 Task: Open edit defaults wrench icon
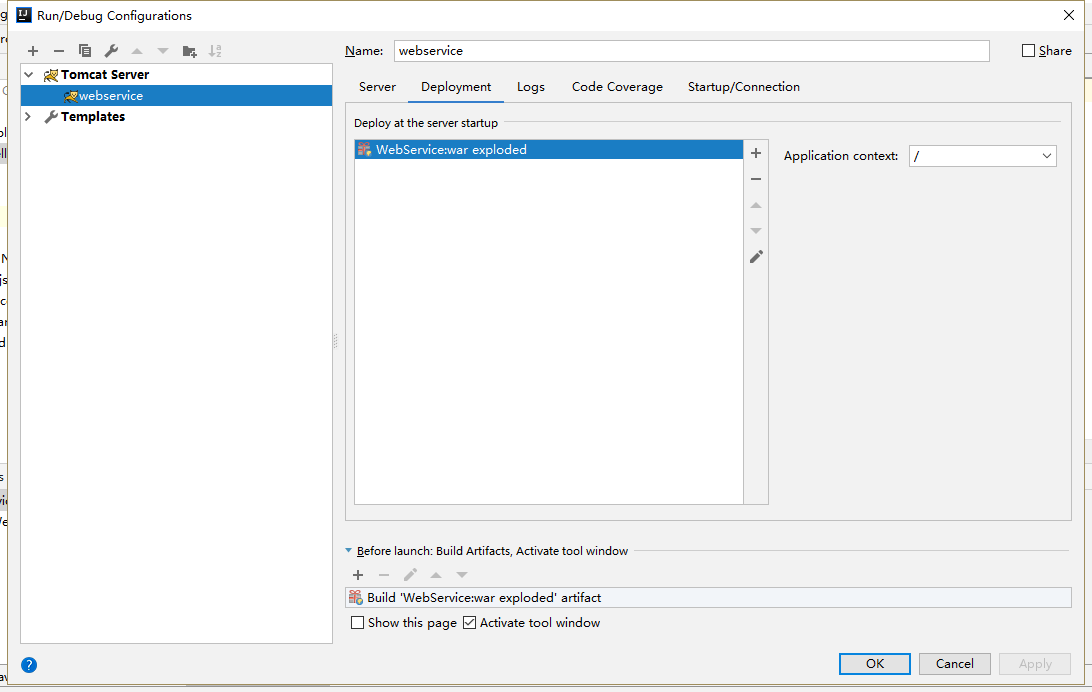click(x=111, y=51)
